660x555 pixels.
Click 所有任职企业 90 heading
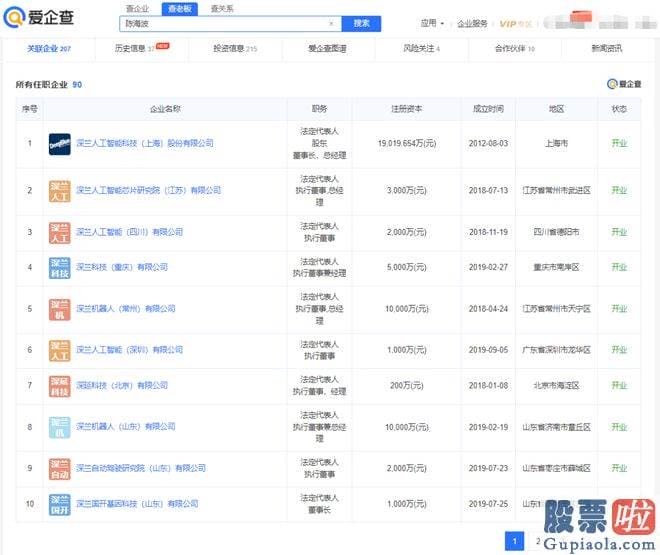pyautogui.click(x=49, y=85)
